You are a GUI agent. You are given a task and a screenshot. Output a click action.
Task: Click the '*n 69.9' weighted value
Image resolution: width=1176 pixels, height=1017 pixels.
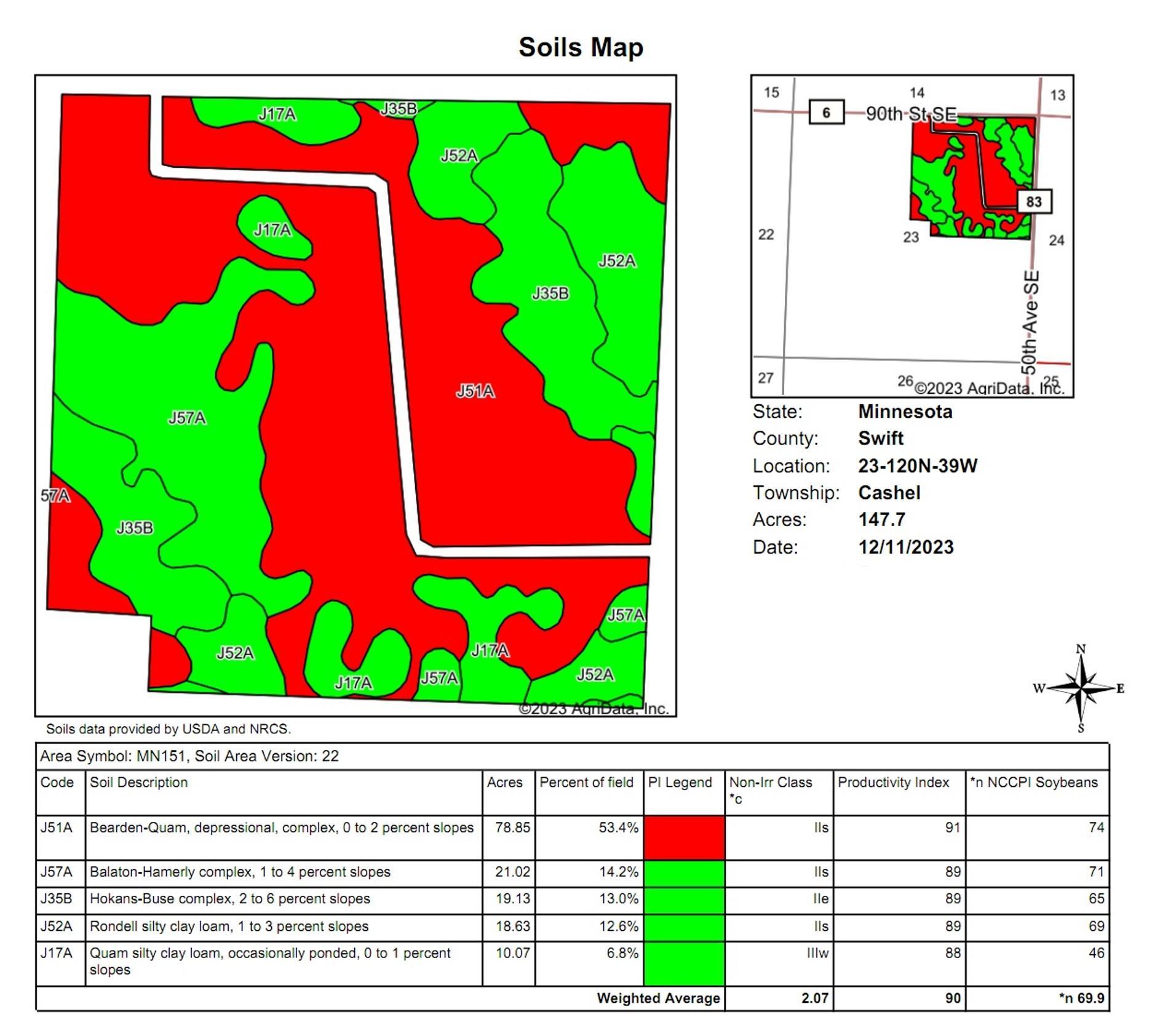pyautogui.click(x=1081, y=998)
